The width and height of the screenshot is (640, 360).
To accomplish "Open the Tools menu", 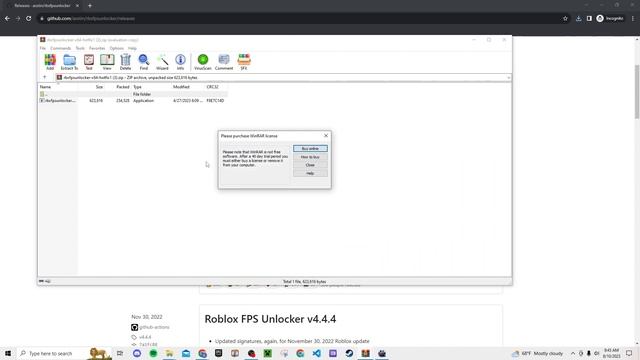I will pos(80,48).
